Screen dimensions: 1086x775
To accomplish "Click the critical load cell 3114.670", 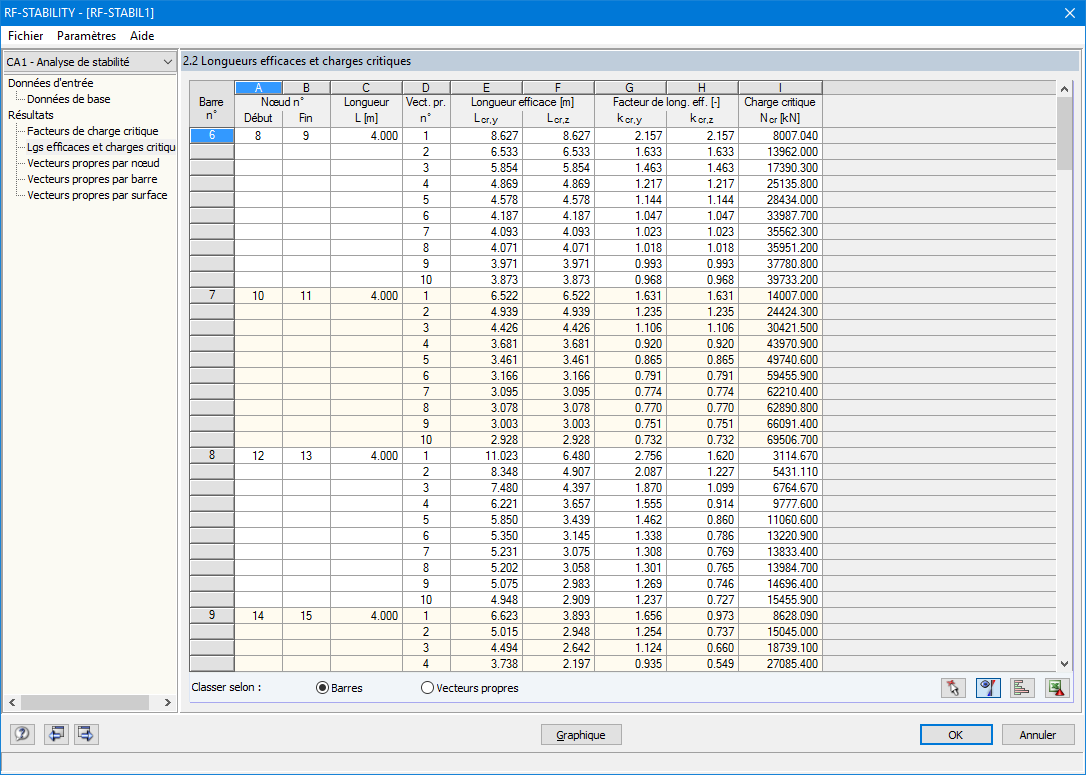I will (x=780, y=456).
